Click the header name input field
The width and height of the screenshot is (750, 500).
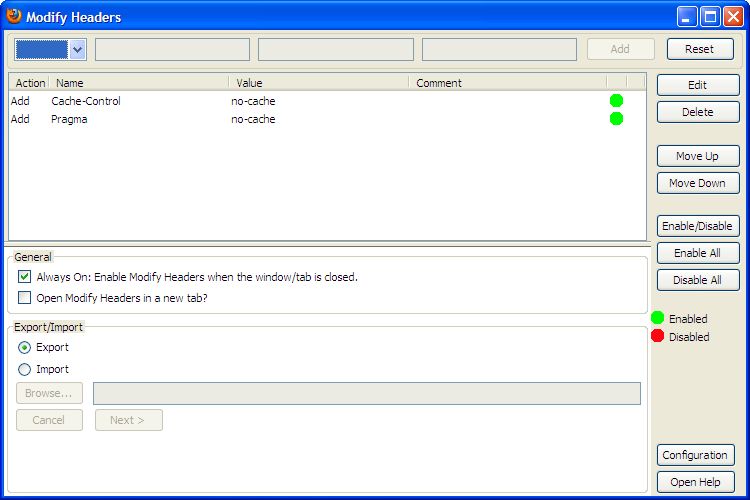[172, 50]
